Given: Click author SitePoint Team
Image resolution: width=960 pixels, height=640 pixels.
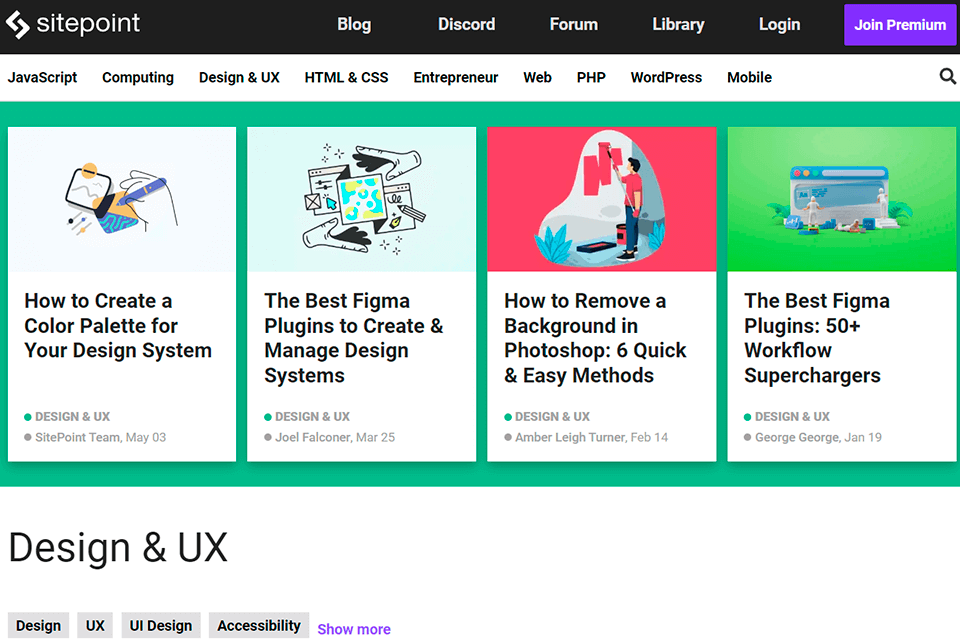Looking at the screenshot, I should 77,437.
